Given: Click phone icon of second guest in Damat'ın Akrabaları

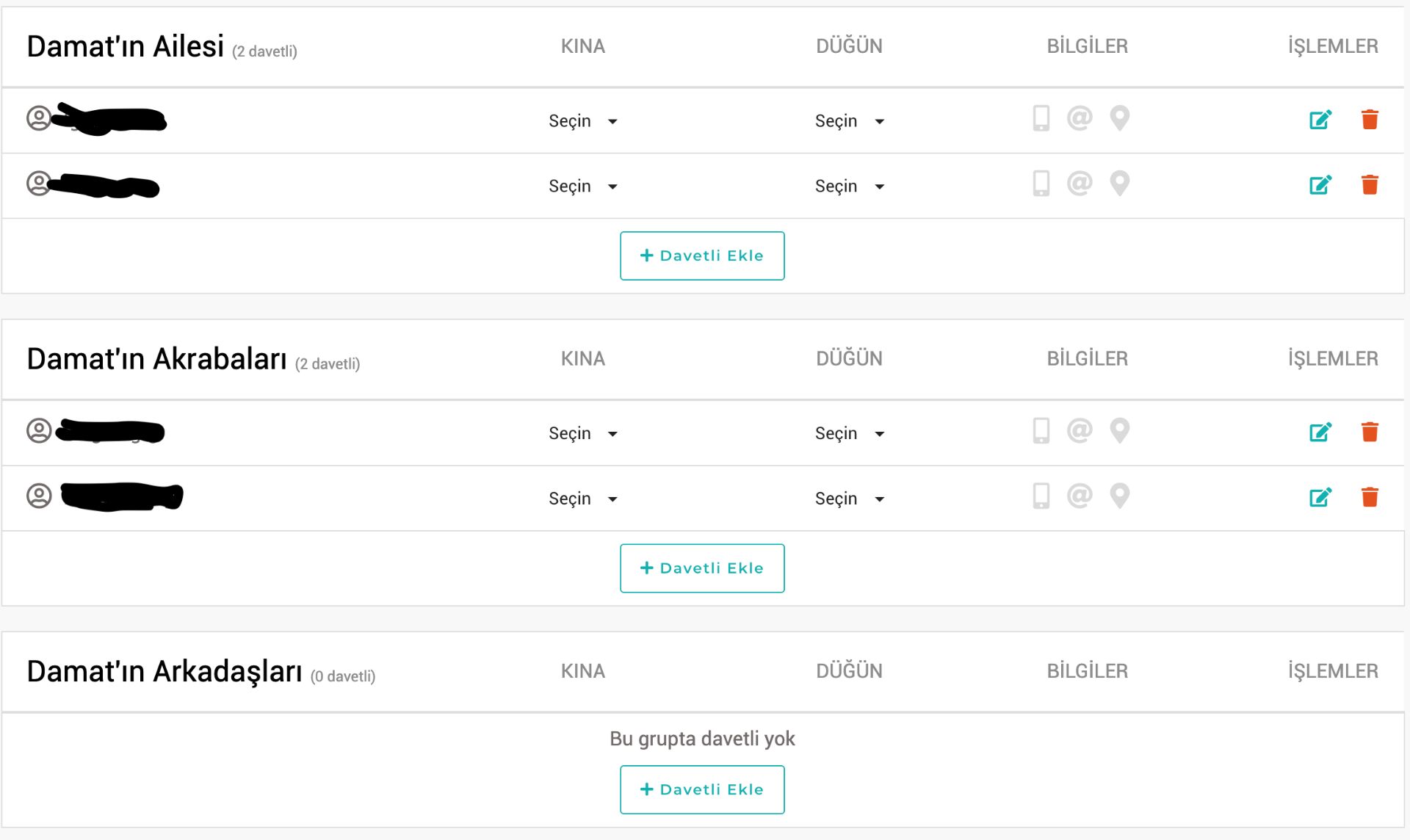Looking at the screenshot, I should pos(1041,496).
